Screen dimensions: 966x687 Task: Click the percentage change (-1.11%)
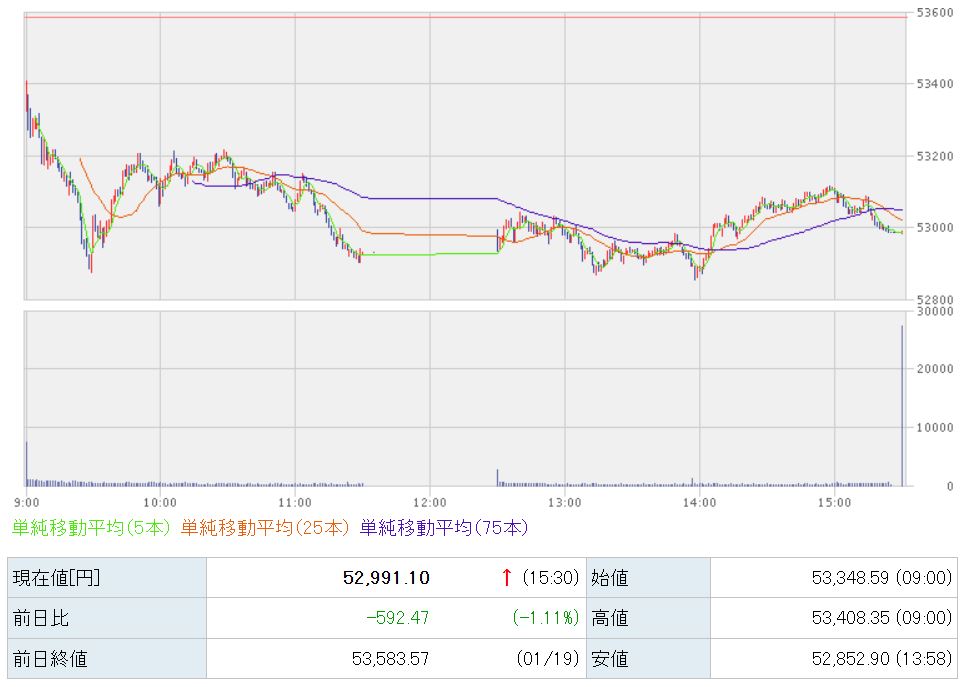[546, 618]
